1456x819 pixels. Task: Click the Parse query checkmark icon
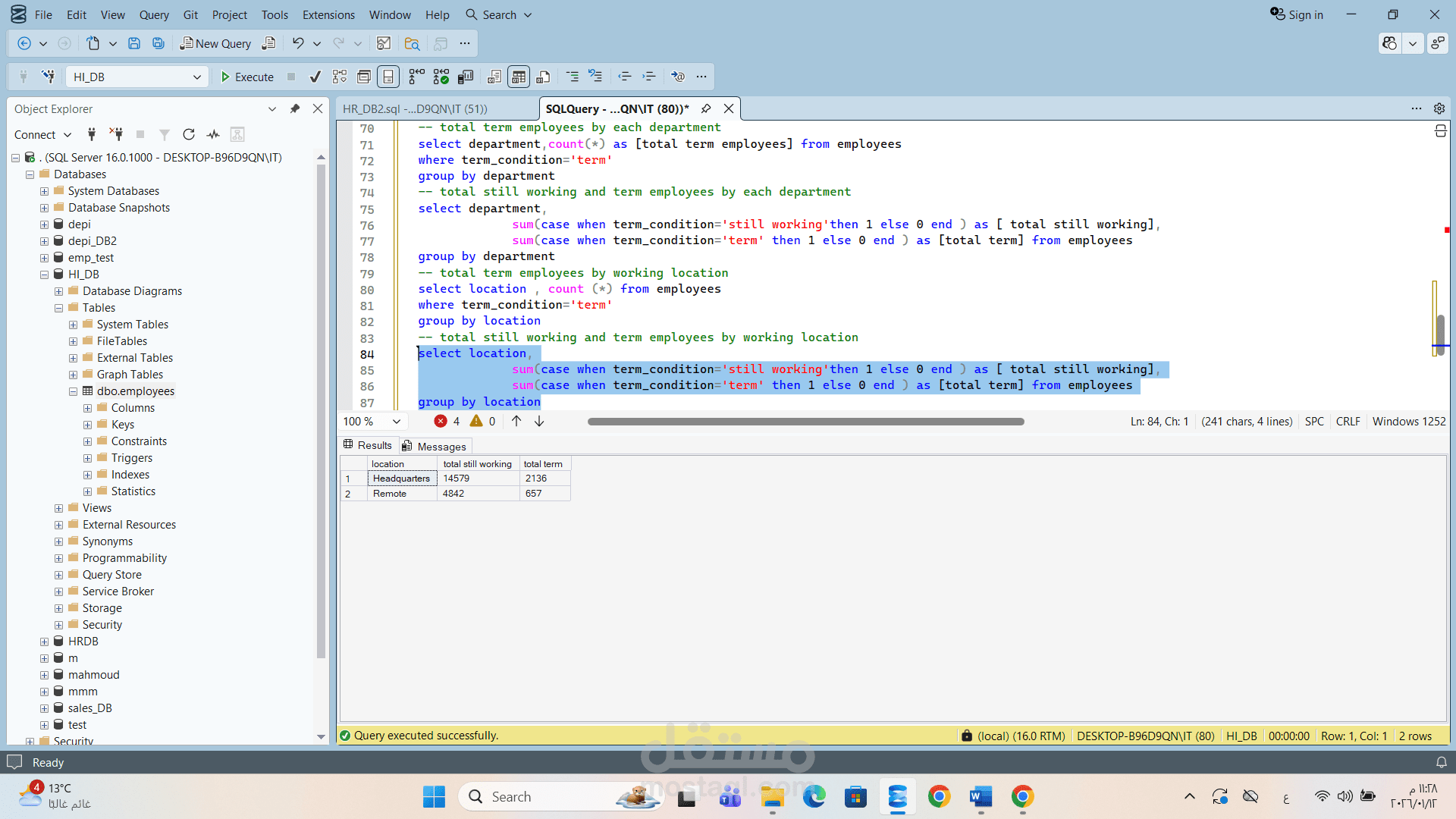point(315,77)
